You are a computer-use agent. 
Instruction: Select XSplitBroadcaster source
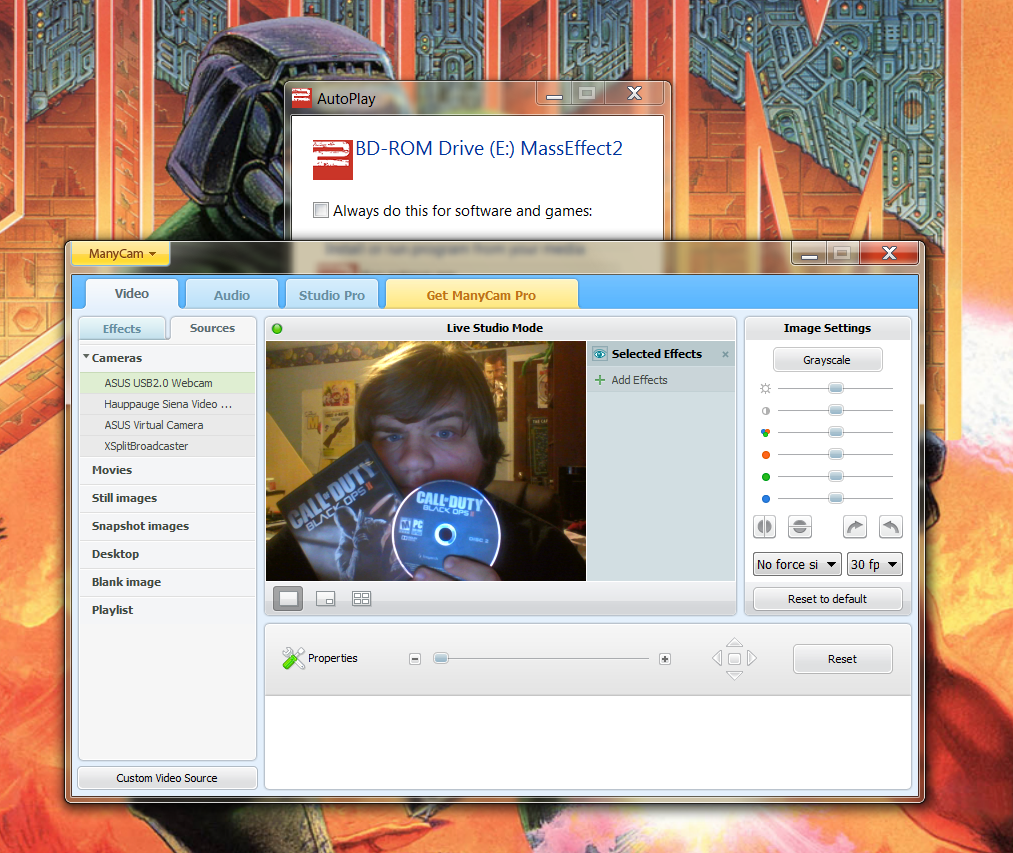point(167,446)
